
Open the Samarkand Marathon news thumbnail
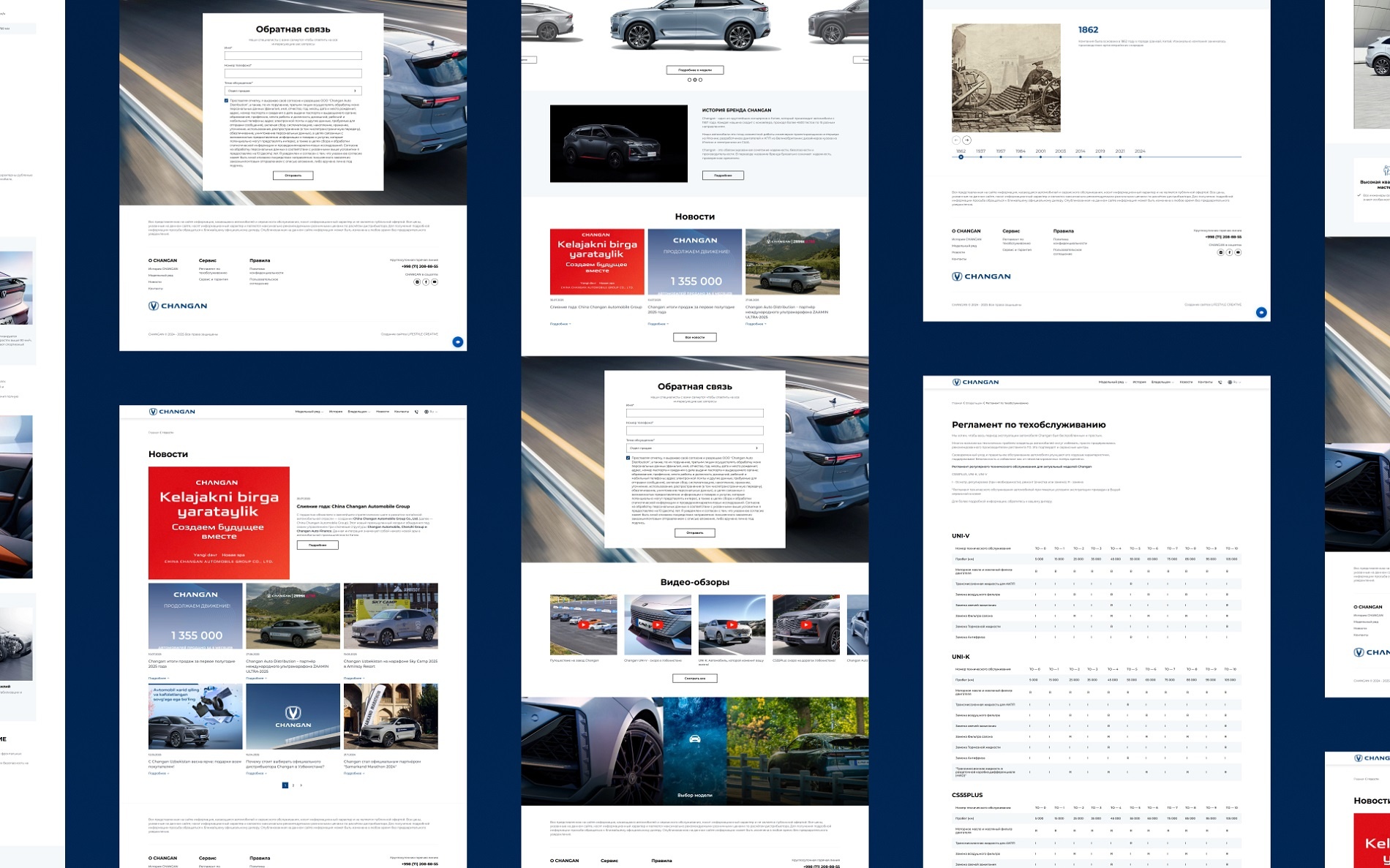coord(391,717)
